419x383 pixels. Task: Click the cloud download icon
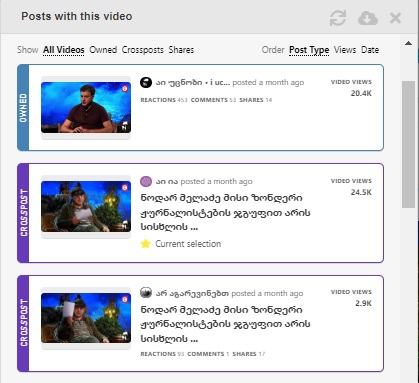pyautogui.click(x=368, y=18)
